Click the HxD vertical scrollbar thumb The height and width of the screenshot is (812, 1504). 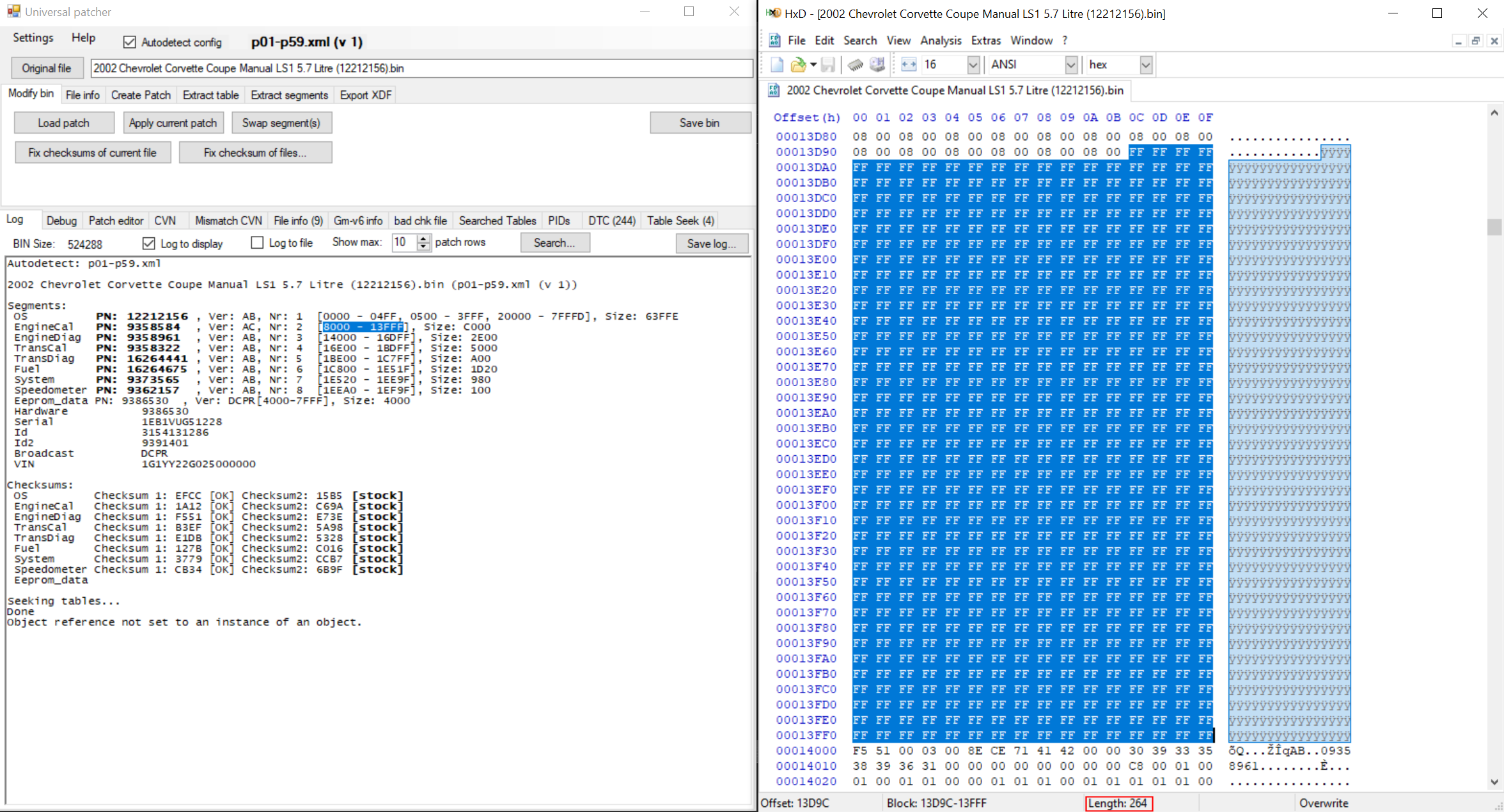(1494, 227)
